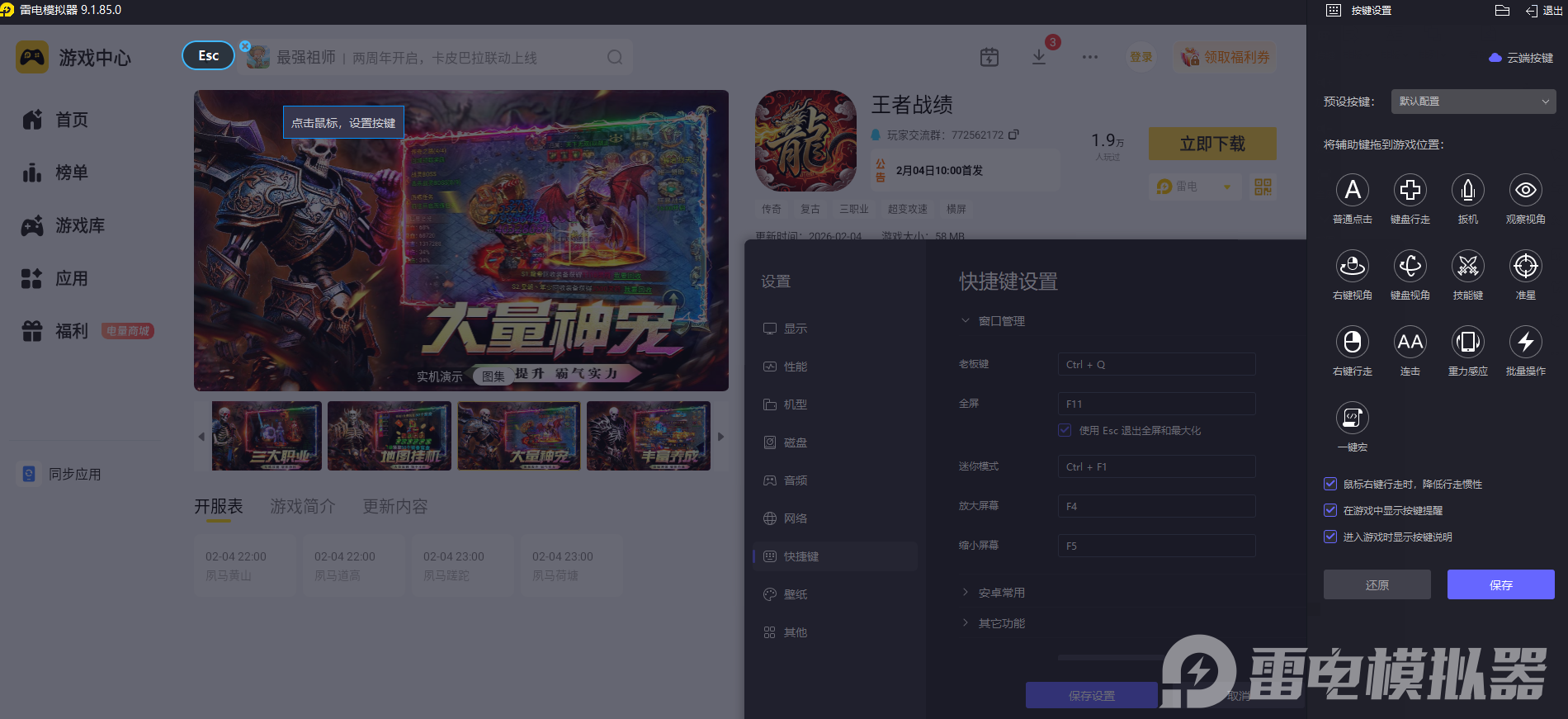The height and width of the screenshot is (719, 1568).
Task: Open the 云端按键 cloud keymaps
Action: coord(1521,58)
